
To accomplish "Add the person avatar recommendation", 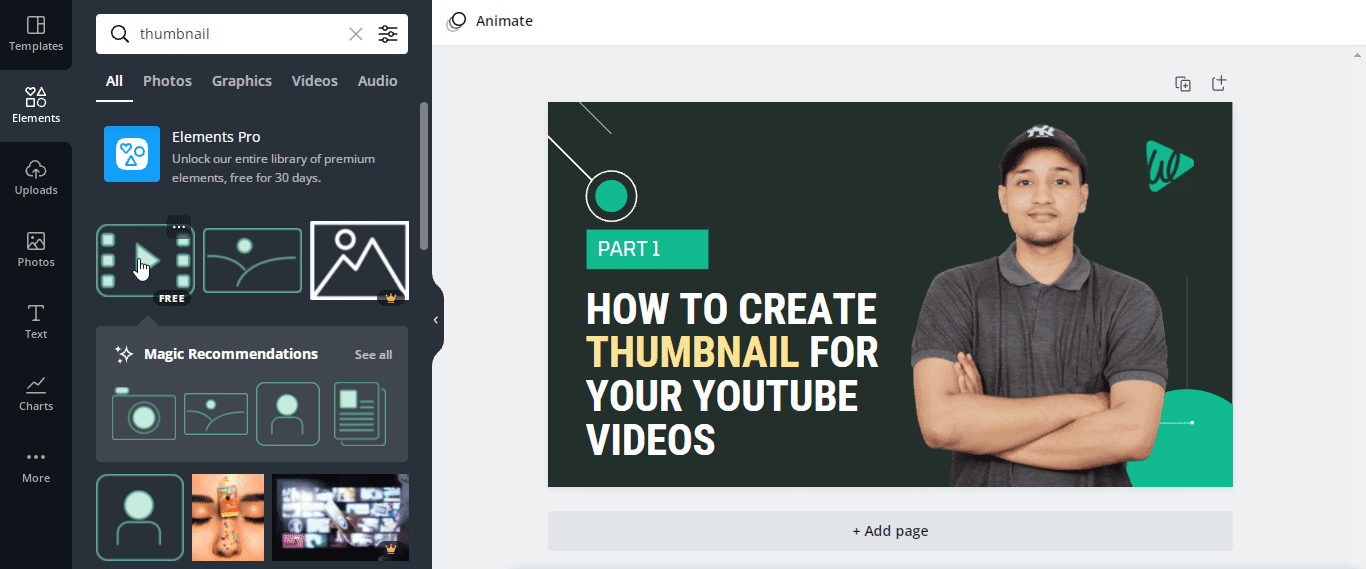I will tap(288, 414).
